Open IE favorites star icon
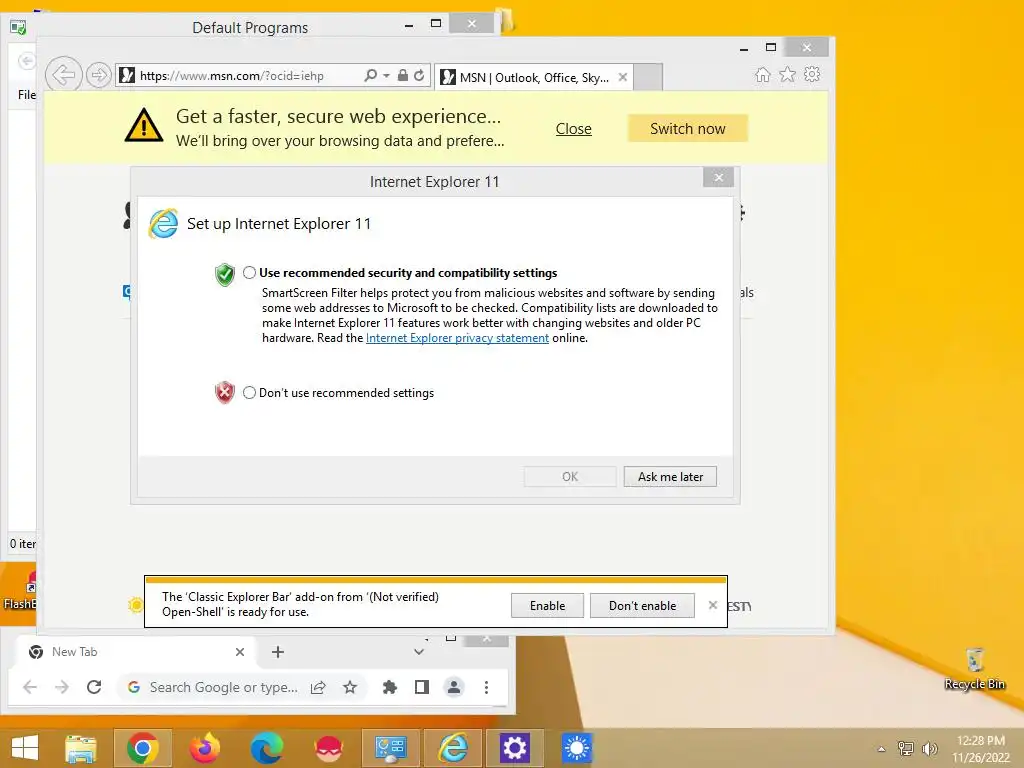 [787, 74]
